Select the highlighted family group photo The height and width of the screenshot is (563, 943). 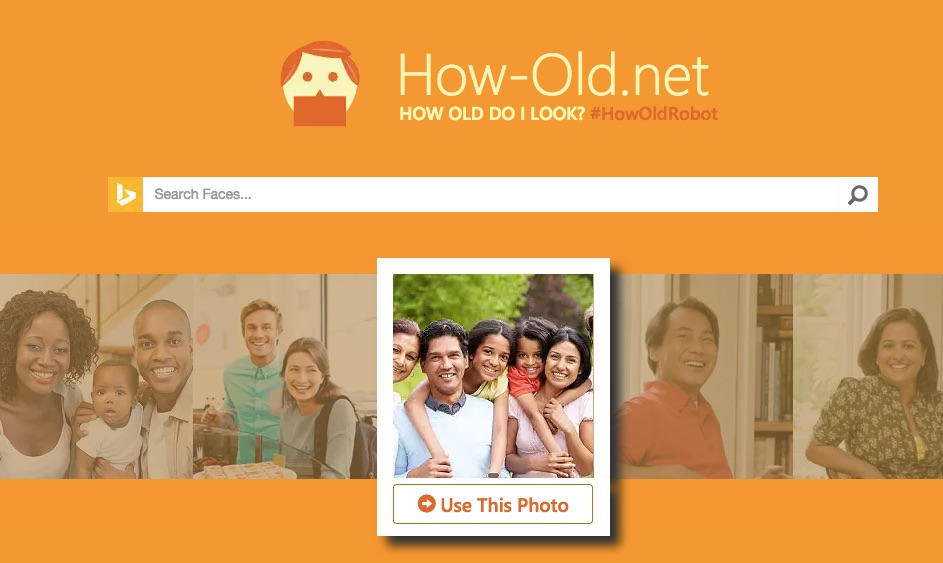click(x=493, y=376)
